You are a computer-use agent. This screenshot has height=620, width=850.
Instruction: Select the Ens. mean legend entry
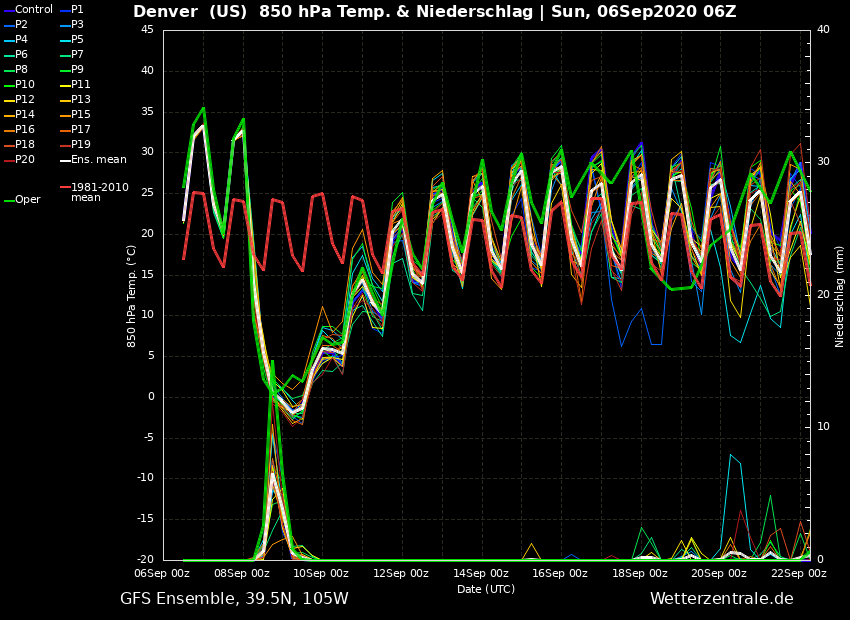(98, 160)
